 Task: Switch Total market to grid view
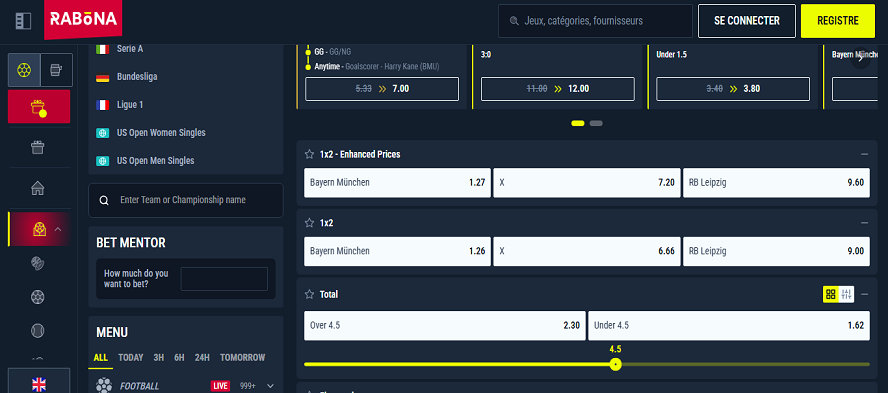click(831, 294)
